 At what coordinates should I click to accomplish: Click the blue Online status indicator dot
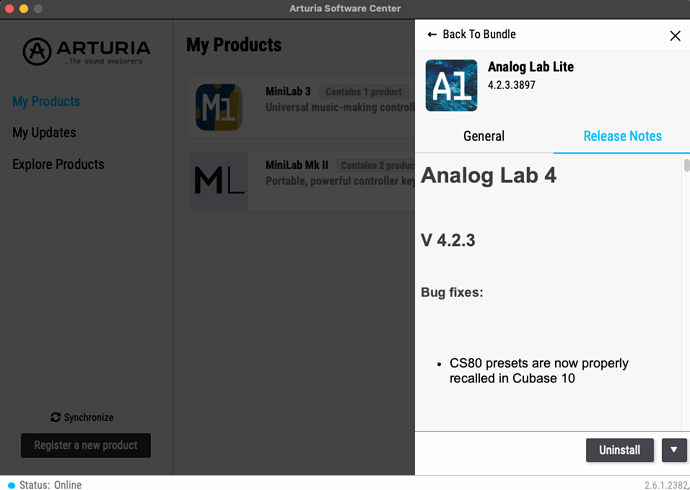point(11,485)
